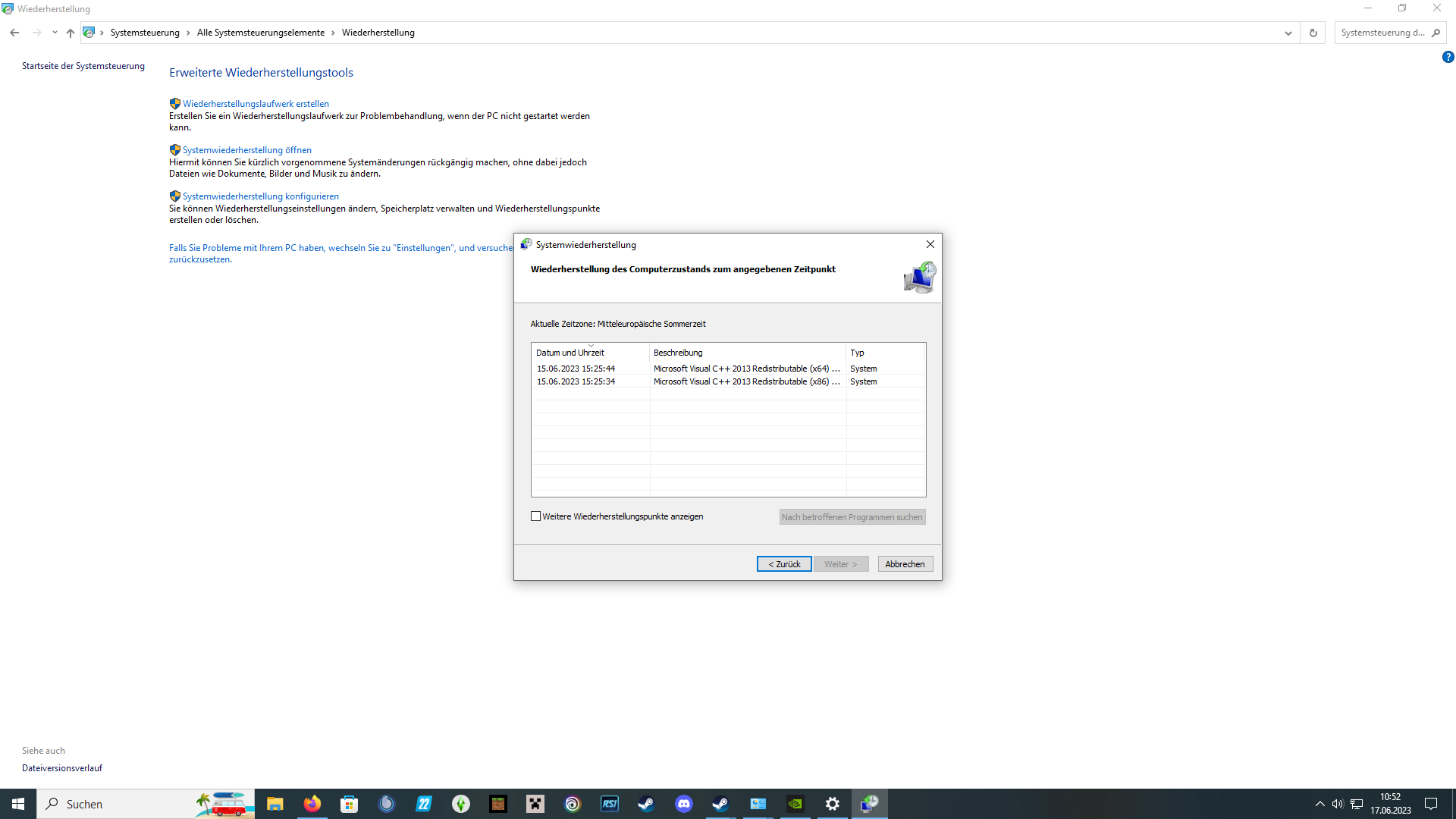
Task: Click the Abbrechen button
Action: pos(905,564)
